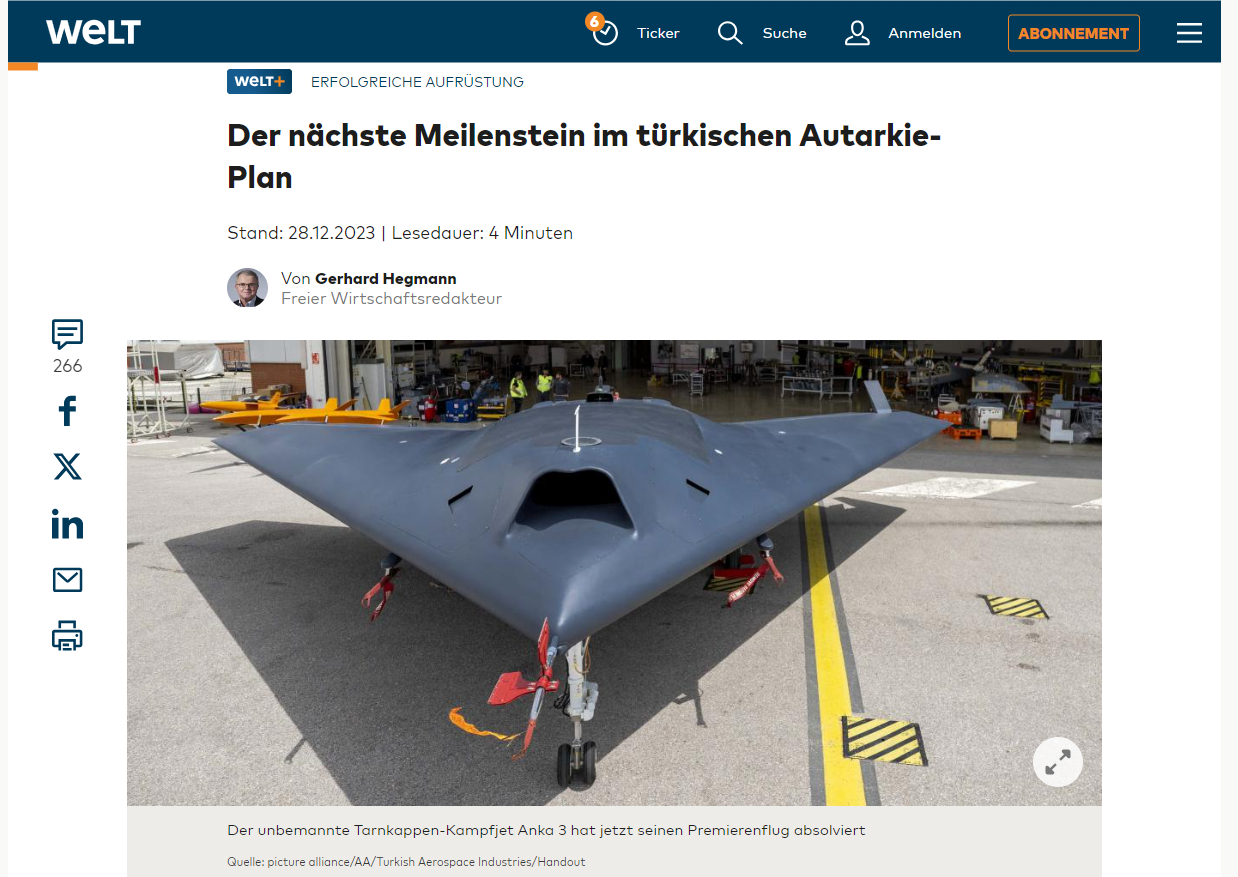Open the Ticker menu item
Viewport: 1238px width, 877px height.
658,33
